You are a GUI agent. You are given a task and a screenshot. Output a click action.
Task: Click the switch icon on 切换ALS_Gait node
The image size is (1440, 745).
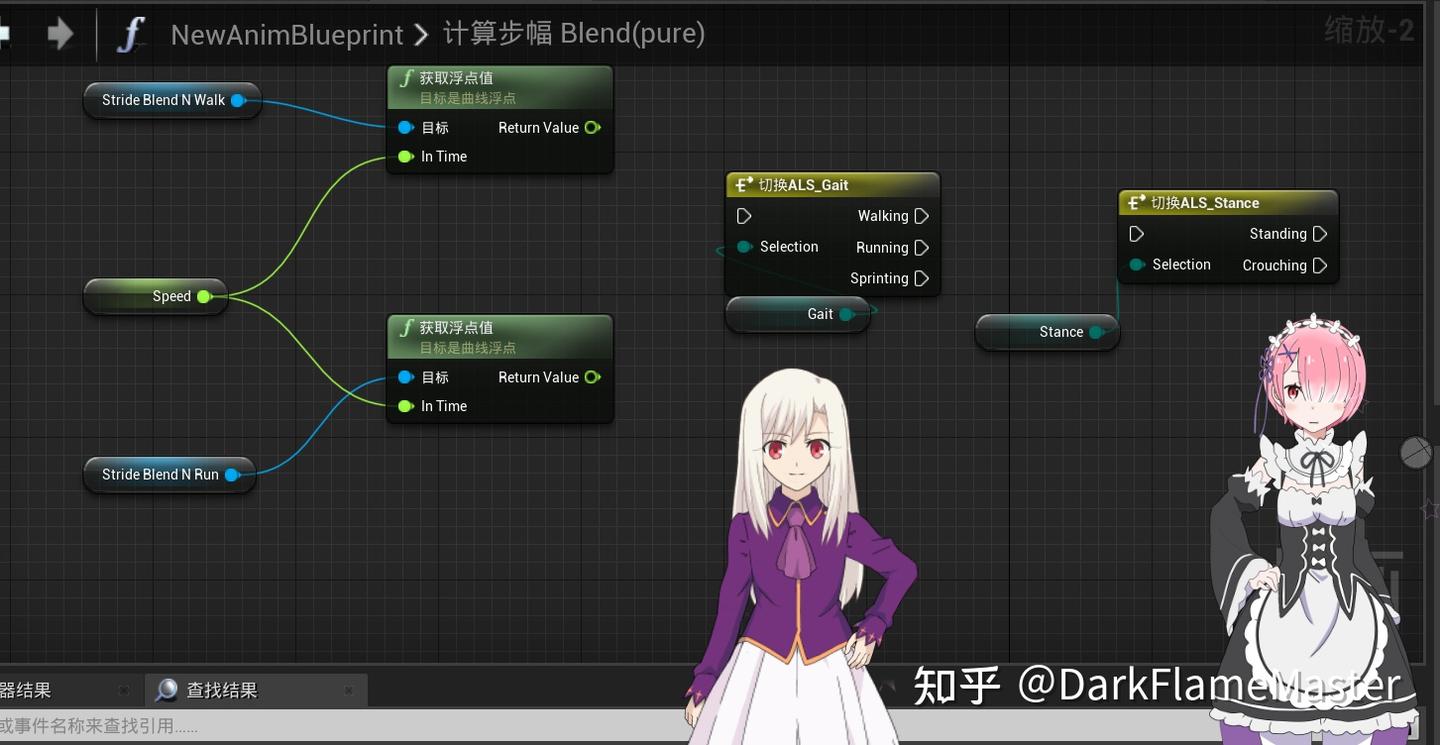(x=744, y=185)
